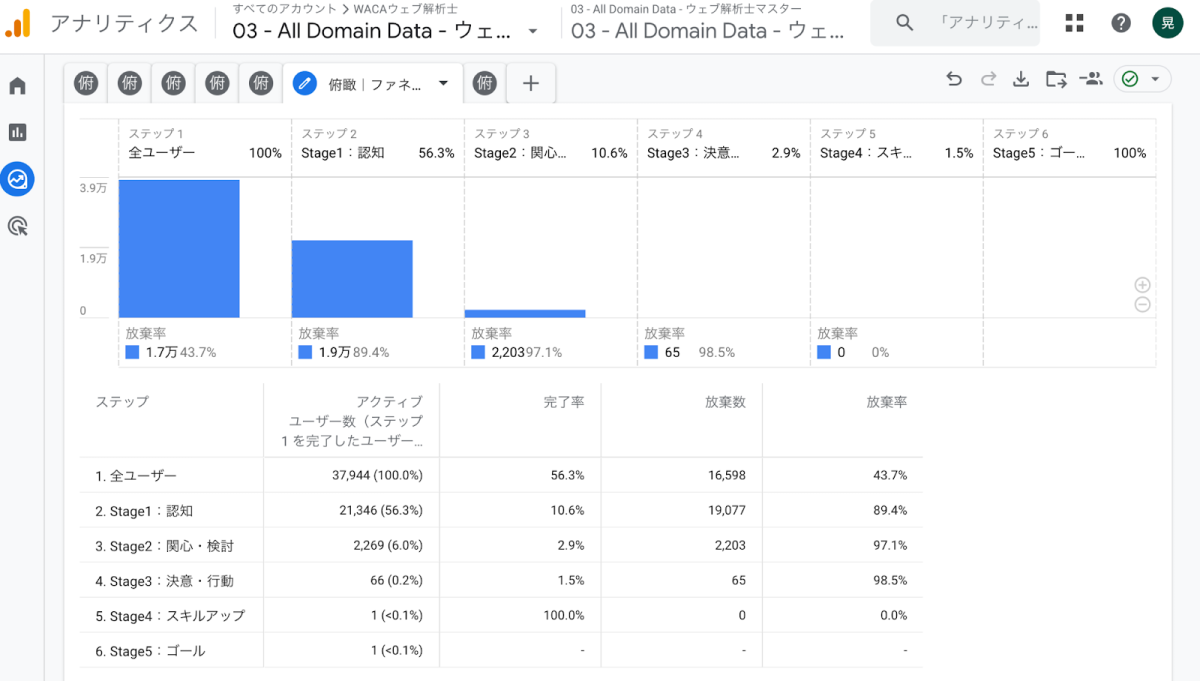Zoom out the funnel chart
The width and height of the screenshot is (1200, 681).
(1142, 305)
